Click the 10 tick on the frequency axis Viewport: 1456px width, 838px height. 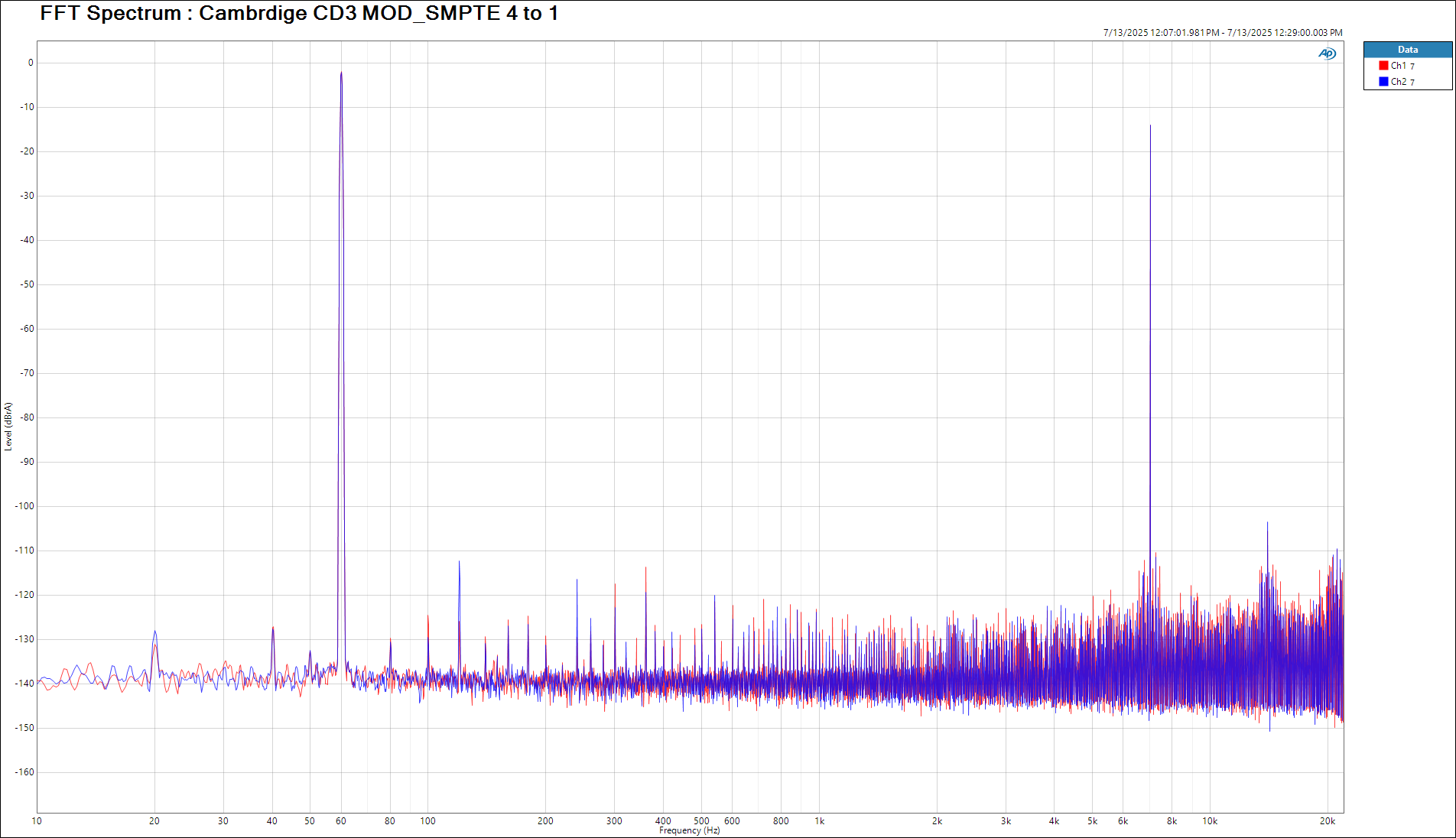coord(37,821)
